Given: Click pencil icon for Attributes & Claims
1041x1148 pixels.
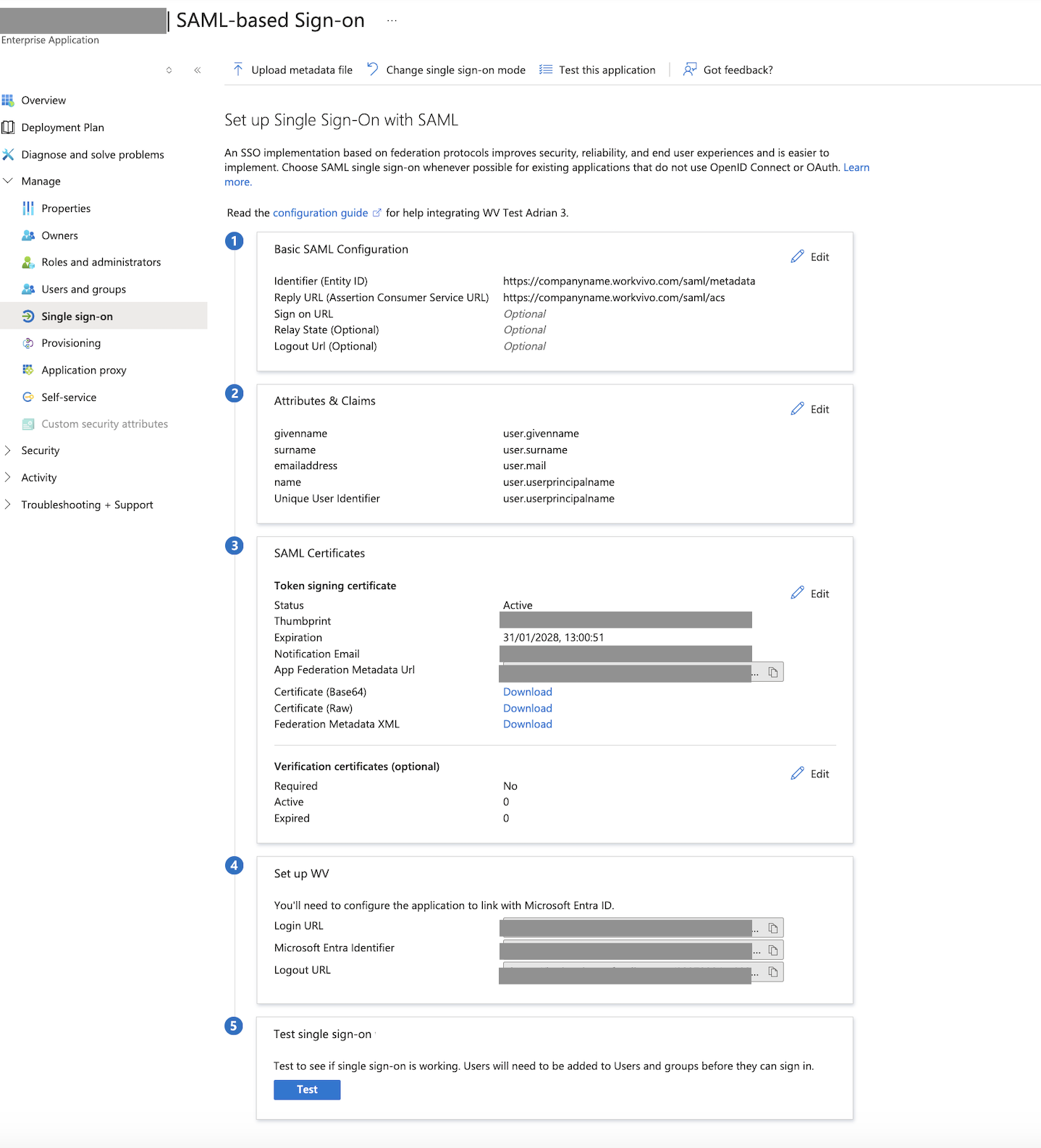Looking at the screenshot, I should (x=798, y=408).
